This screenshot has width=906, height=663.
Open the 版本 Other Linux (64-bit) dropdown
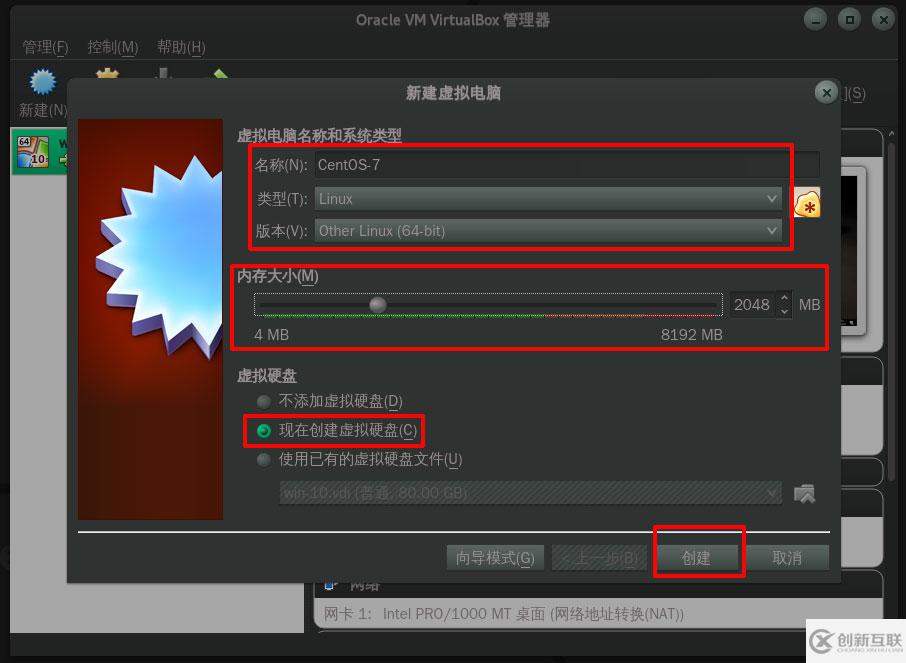click(548, 231)
